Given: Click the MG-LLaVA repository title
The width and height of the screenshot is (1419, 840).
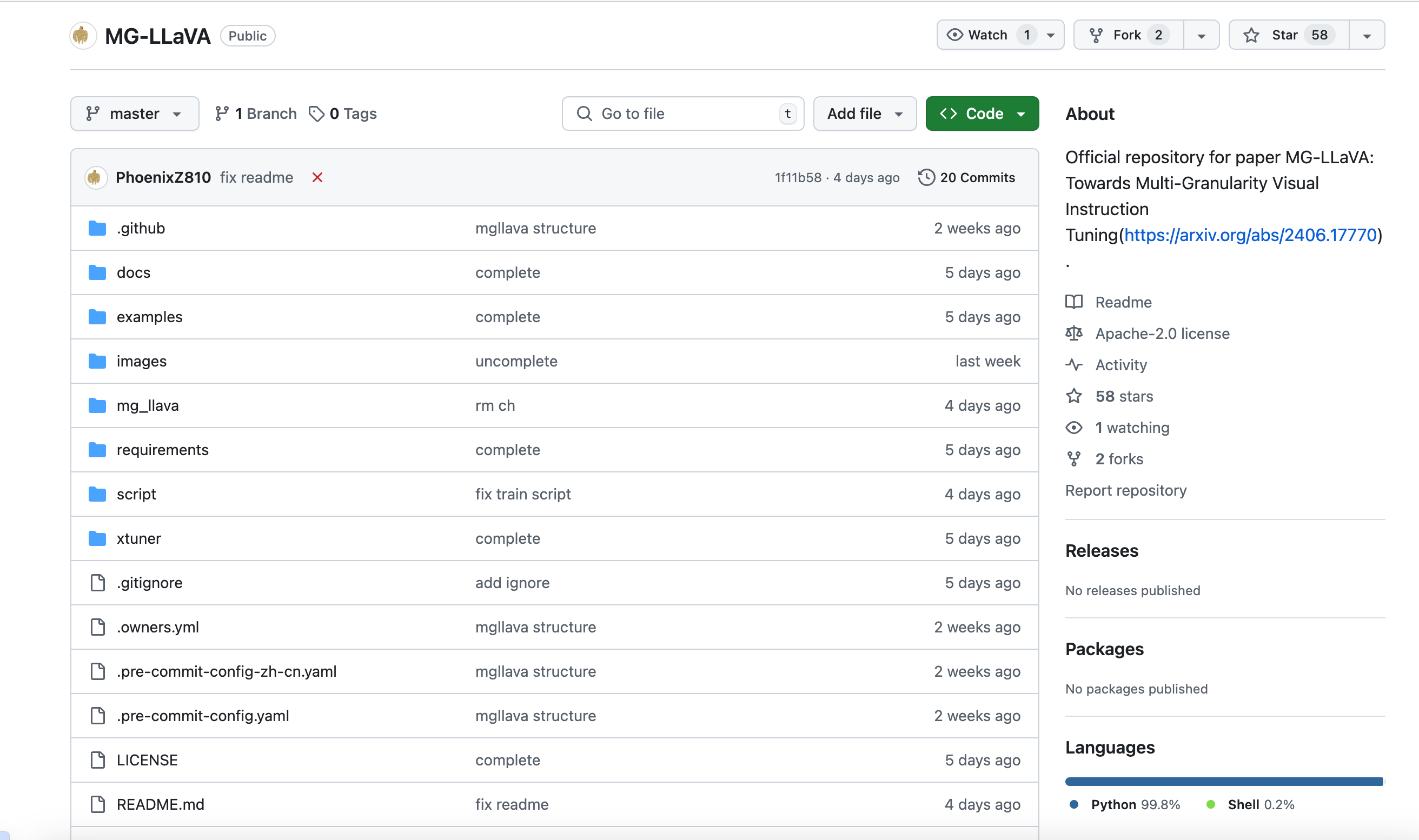Looking at the screenshot, I should tap(157, 36).
